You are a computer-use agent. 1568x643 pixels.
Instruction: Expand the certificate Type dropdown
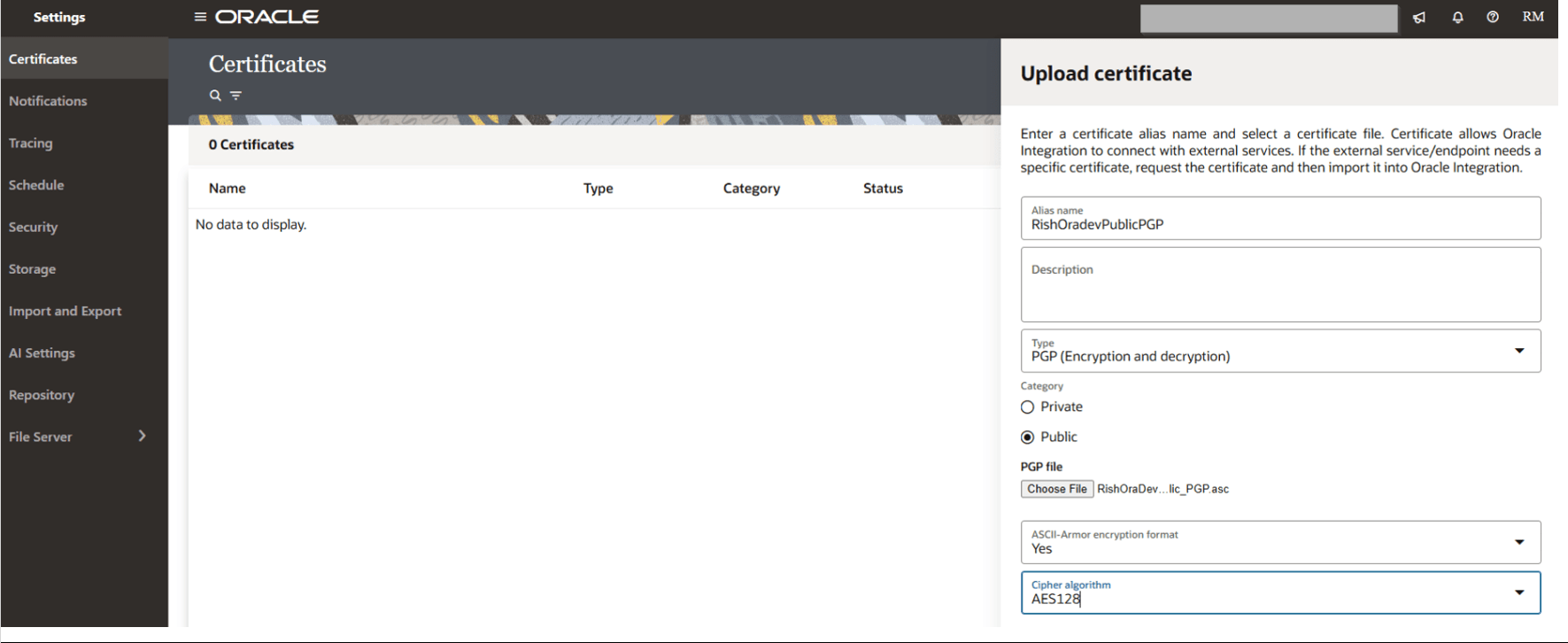pos(1518,351)
